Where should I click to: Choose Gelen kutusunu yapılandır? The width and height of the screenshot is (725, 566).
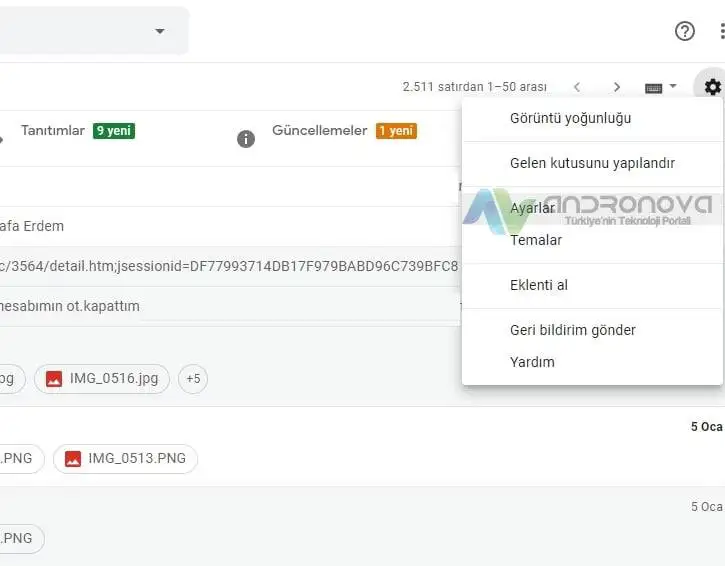592,163
